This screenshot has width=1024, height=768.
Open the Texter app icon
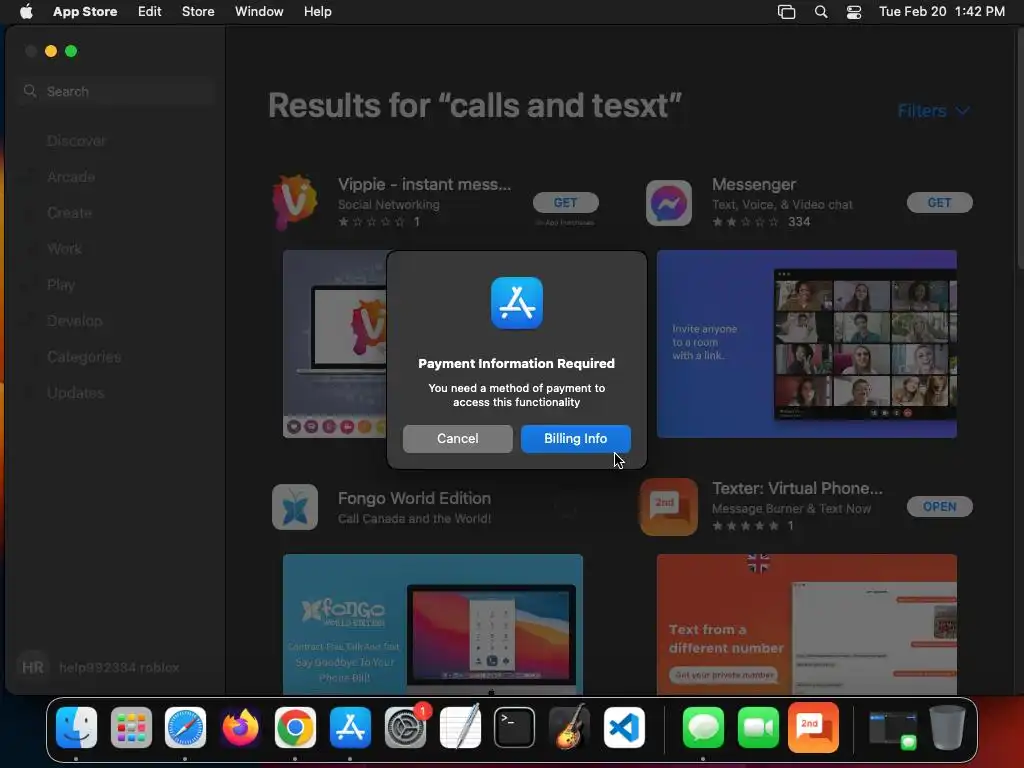pos(669,507)
